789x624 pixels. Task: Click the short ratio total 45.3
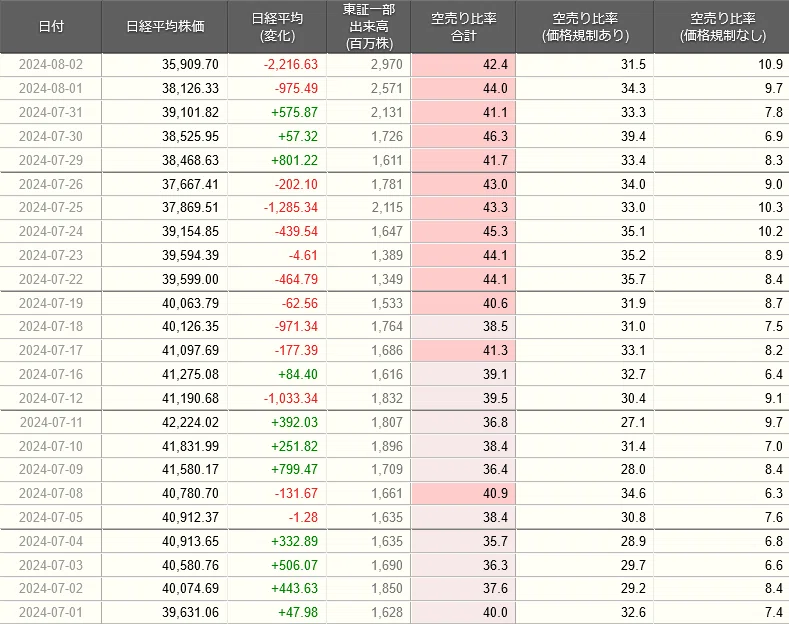click(x=496, y=231)
